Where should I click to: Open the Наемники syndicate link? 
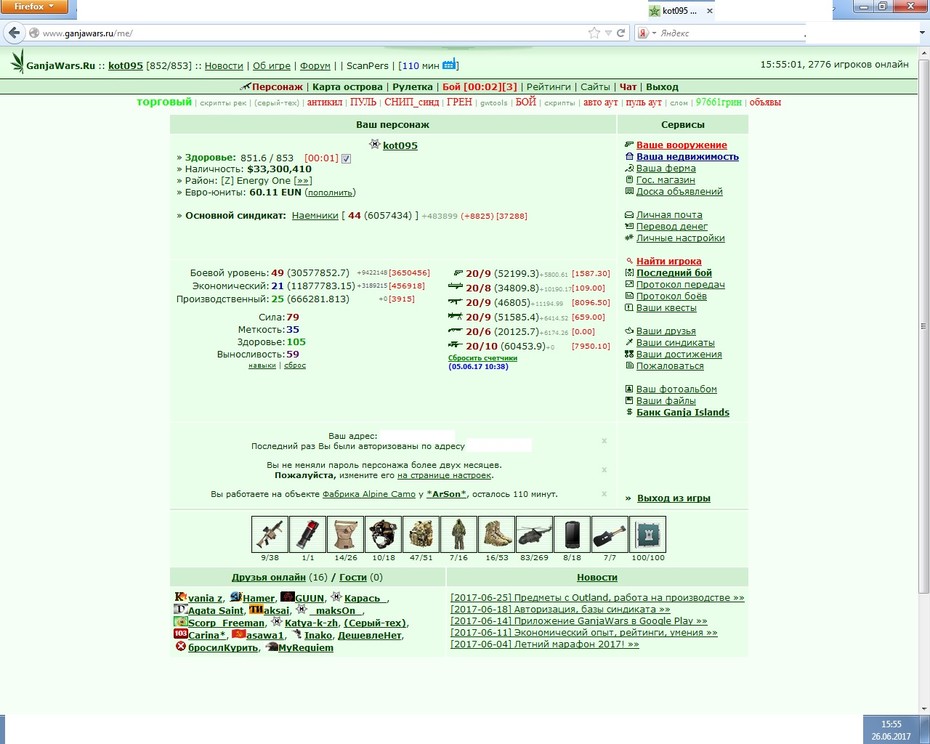315,216
